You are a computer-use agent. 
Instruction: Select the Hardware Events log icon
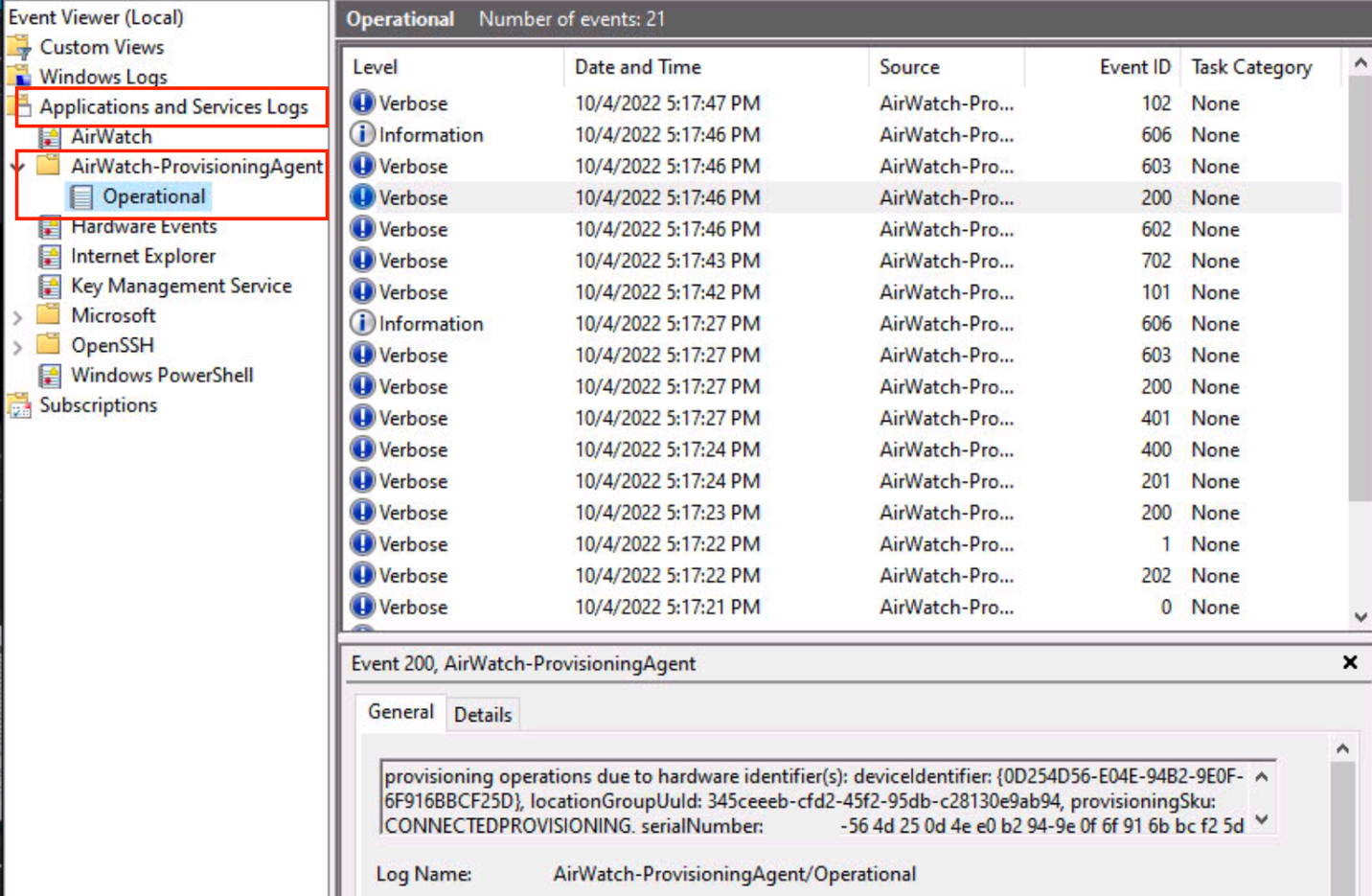click(52, 226)
